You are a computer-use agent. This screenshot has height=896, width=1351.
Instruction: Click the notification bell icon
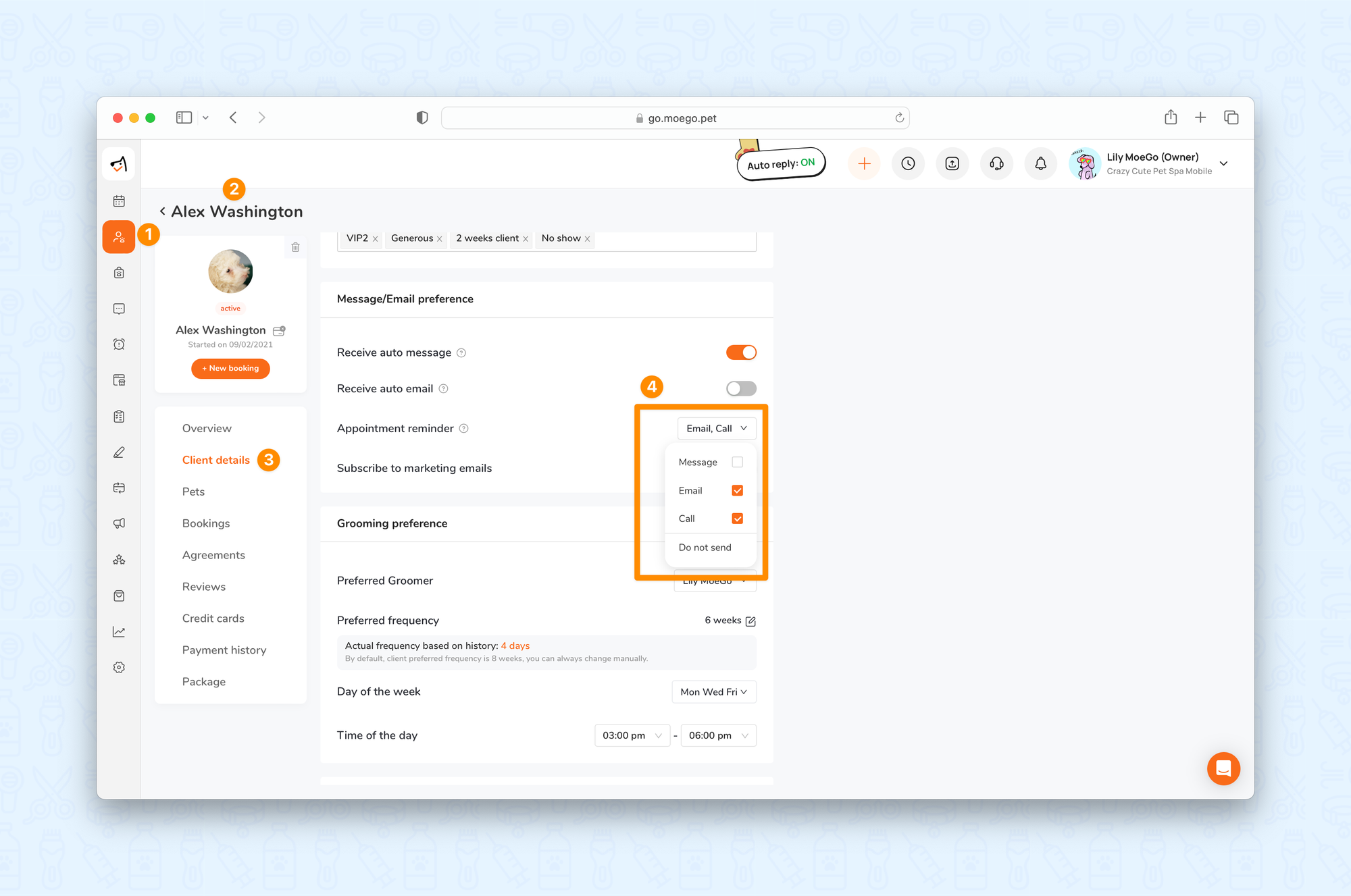point(1040,163)
